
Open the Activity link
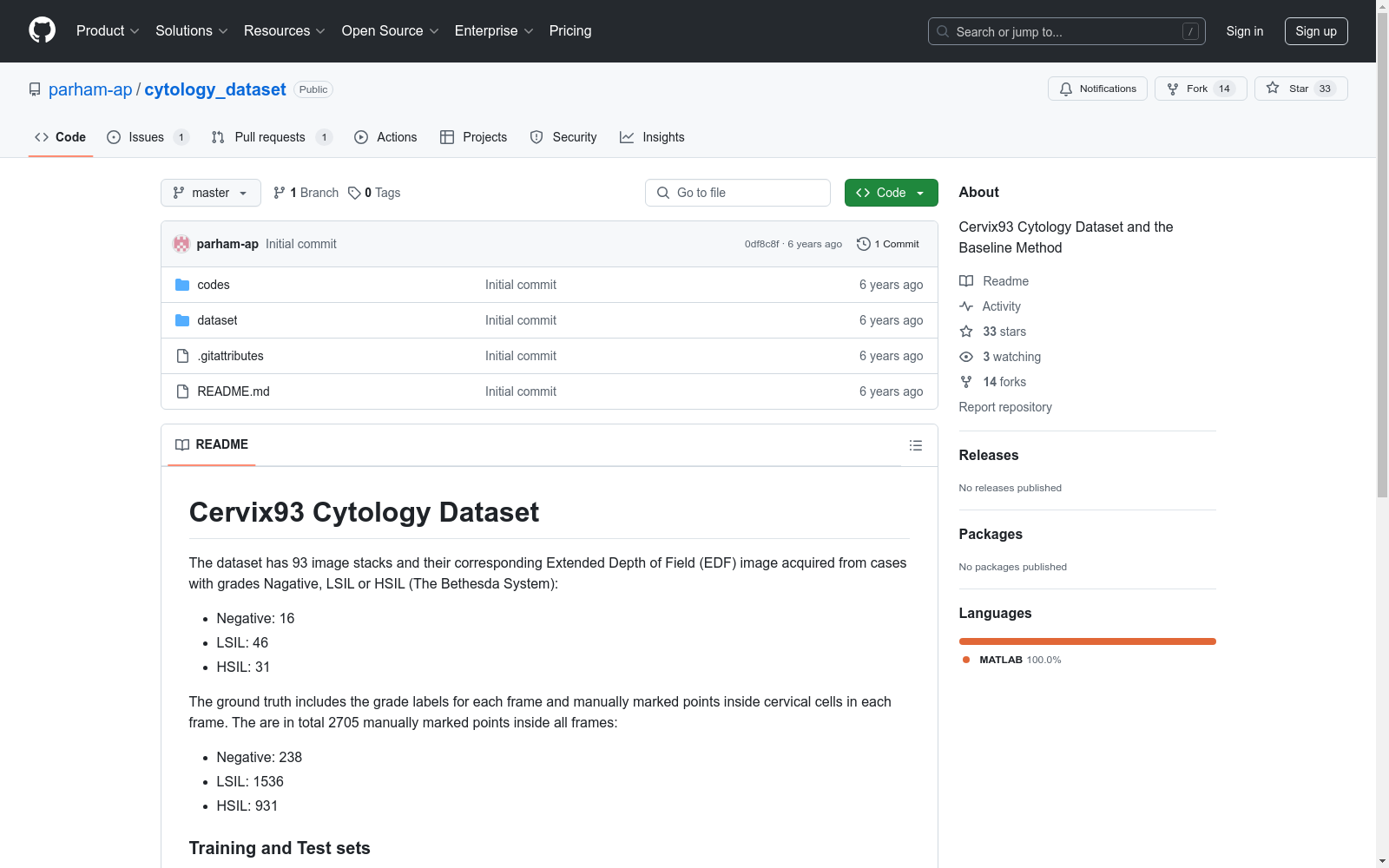(x=991, y=306)
